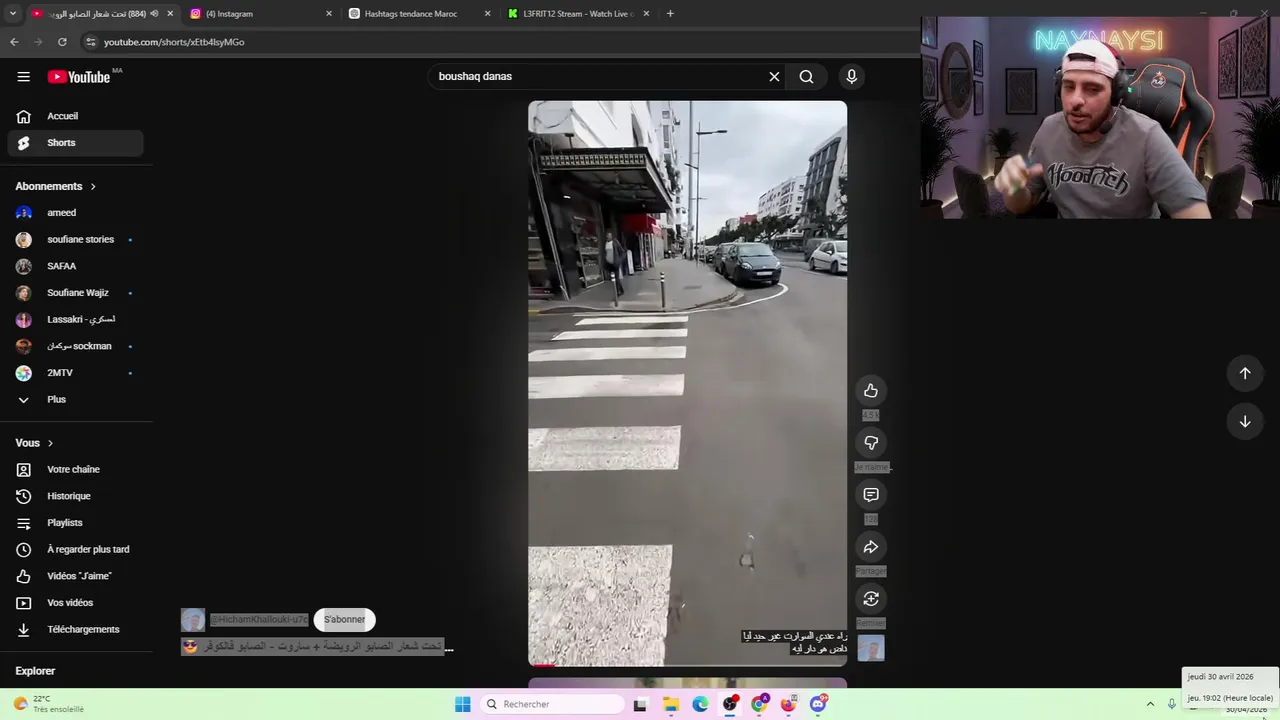Open the browser tab search dropdown
Viewport: 1280px width, 720px height.
pyautogui.click(x=12, y=14)
